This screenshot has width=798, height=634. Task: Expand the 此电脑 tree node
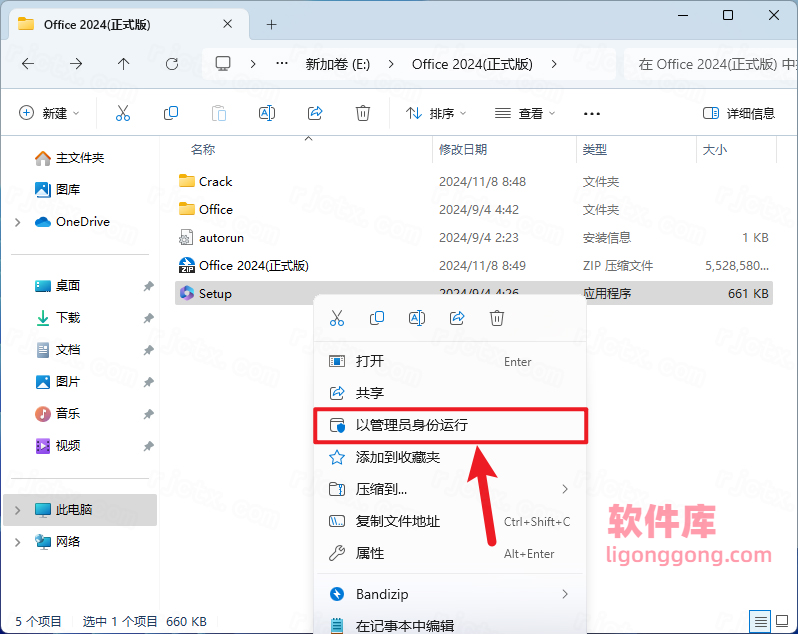coord(18,510)
